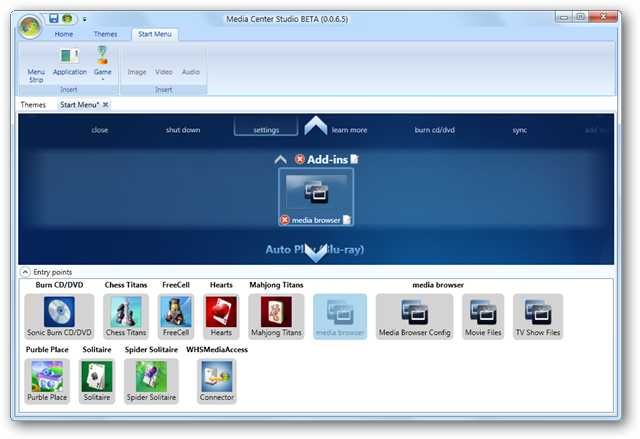
Task: Select the Hearts entry point icon
Action: pyautogui.click(x=221, y=316)
